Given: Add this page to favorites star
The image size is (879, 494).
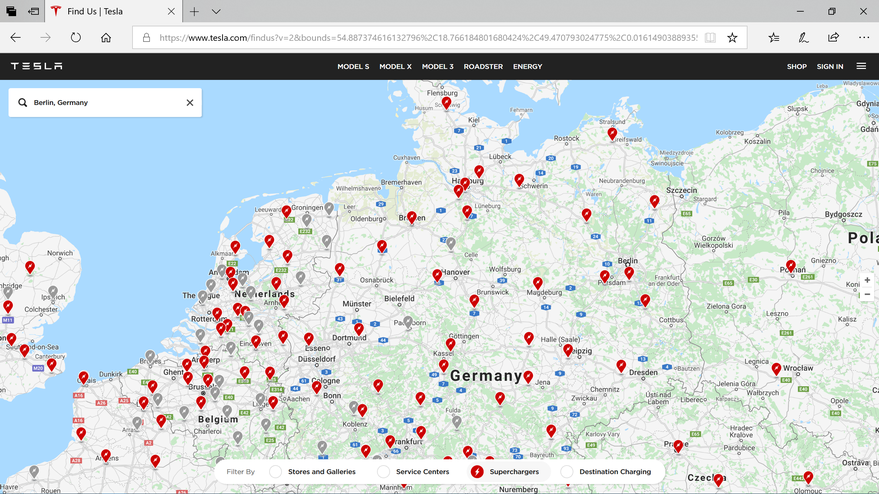Looking at the screenshot, I should tap(732, 38).
